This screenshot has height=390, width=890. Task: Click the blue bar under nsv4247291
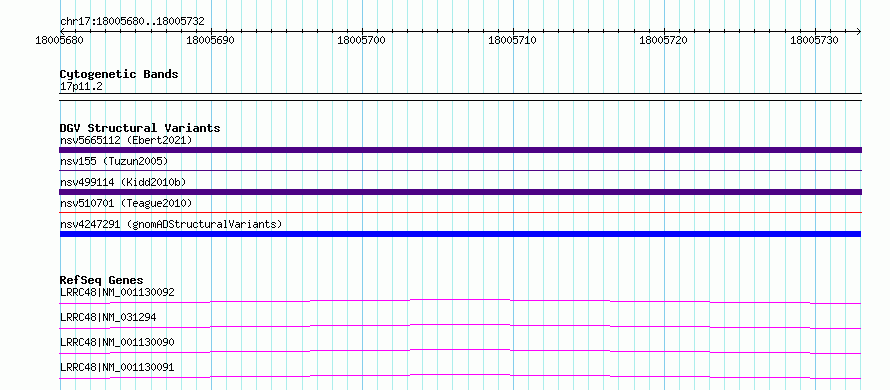pyautogui.click(x=460, y=234)
